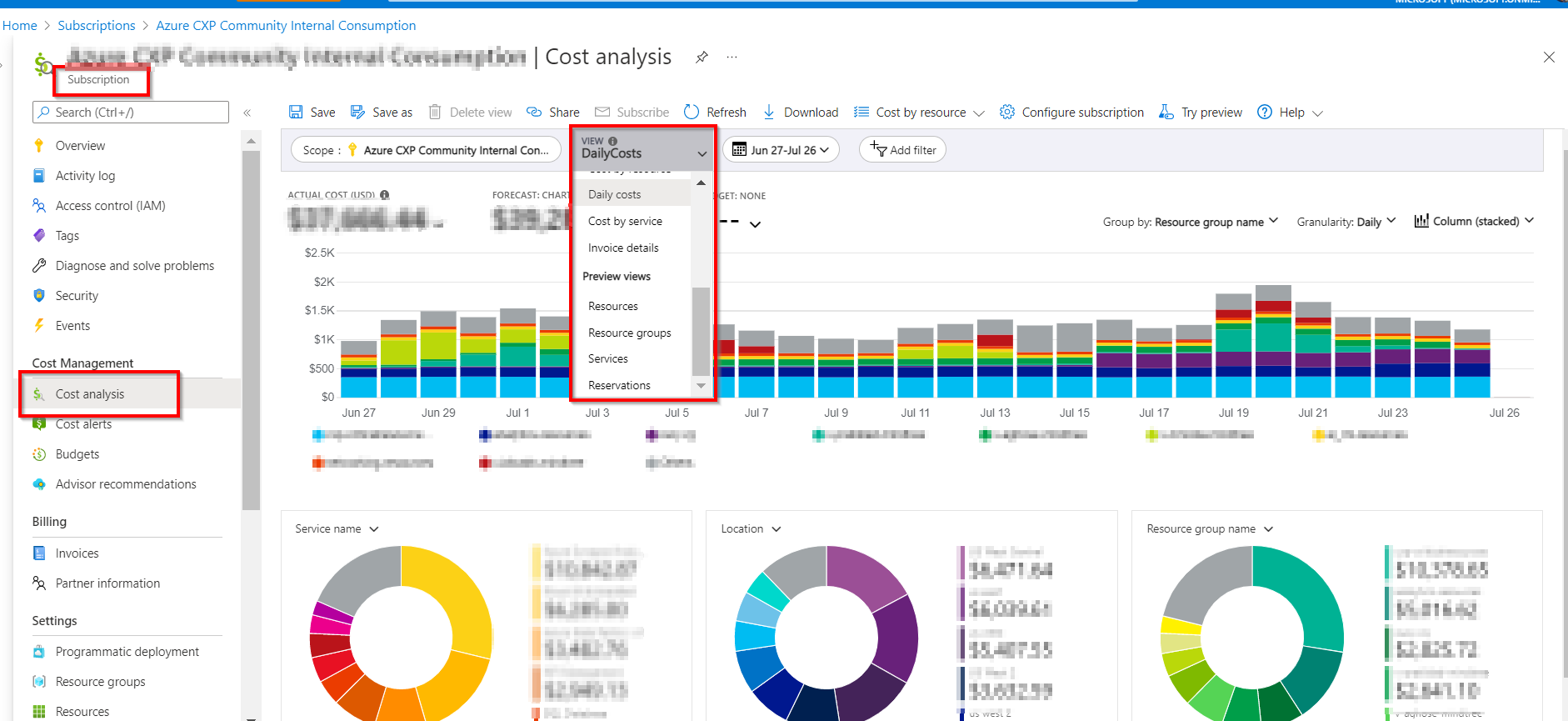Close the Cost analysis blade
The width and height of the screenshot is (1568, 721).
click(x=1549, y=57)
